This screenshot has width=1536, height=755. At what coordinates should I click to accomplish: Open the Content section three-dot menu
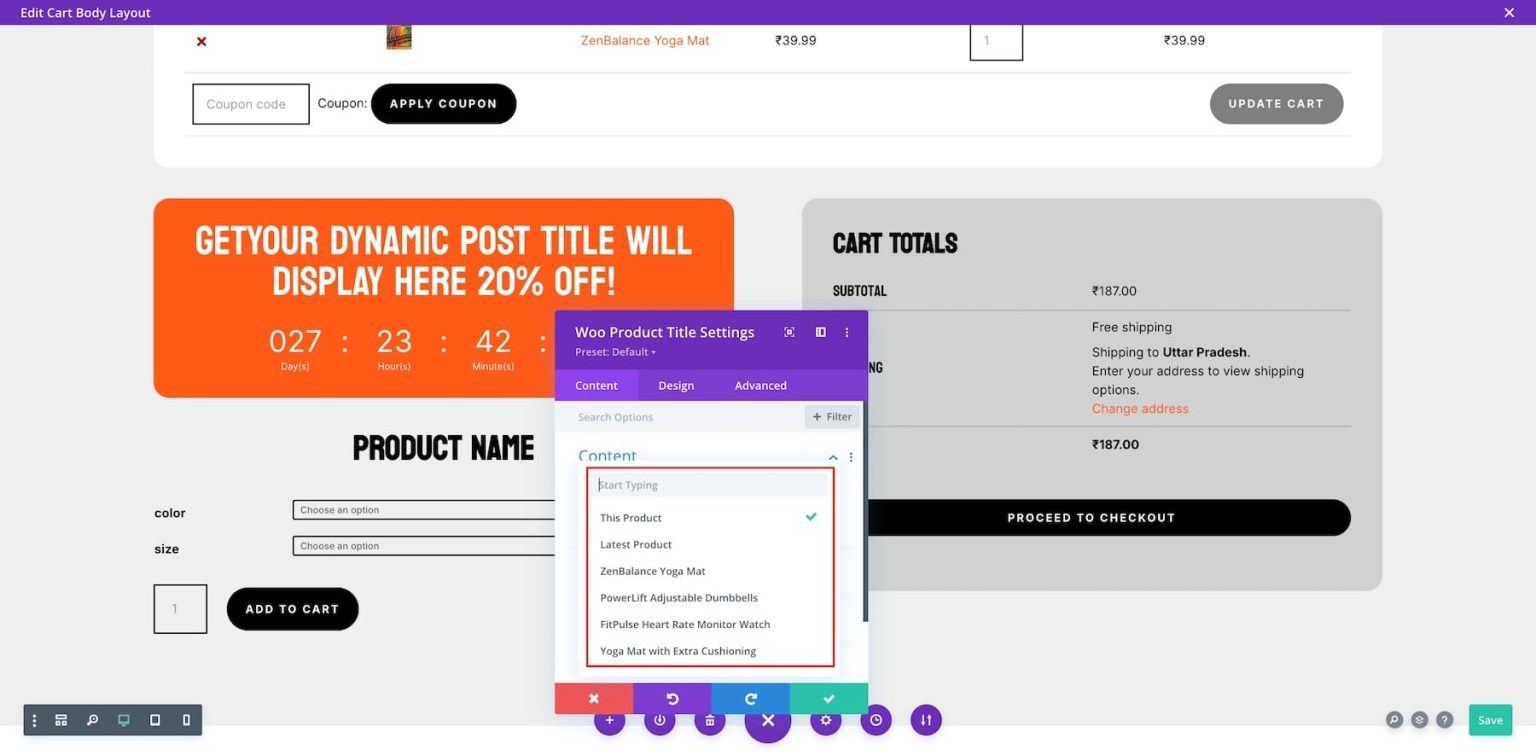coord(850,457)
